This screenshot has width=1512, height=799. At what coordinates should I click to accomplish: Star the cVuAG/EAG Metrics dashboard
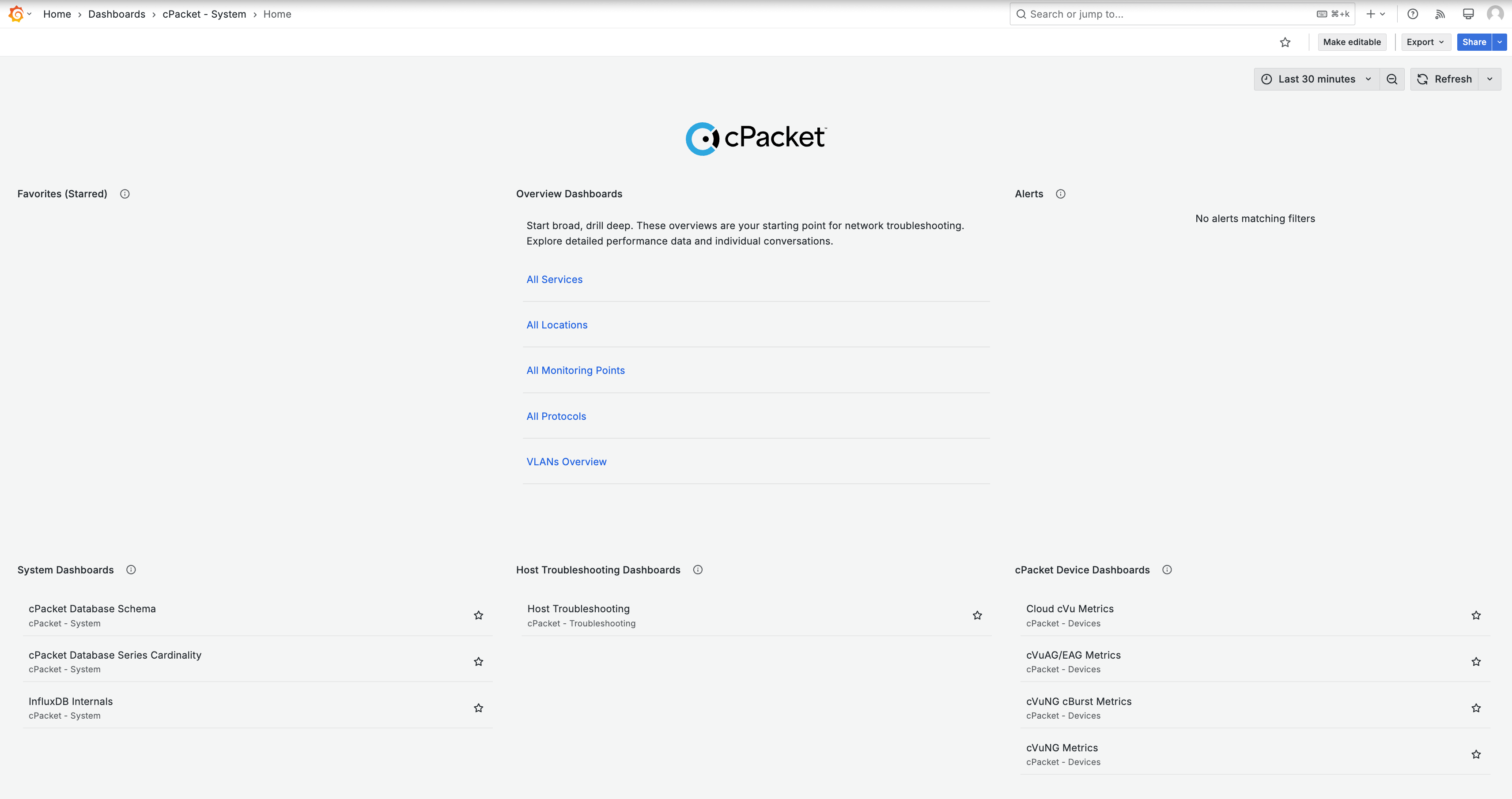pos(1476,662)
